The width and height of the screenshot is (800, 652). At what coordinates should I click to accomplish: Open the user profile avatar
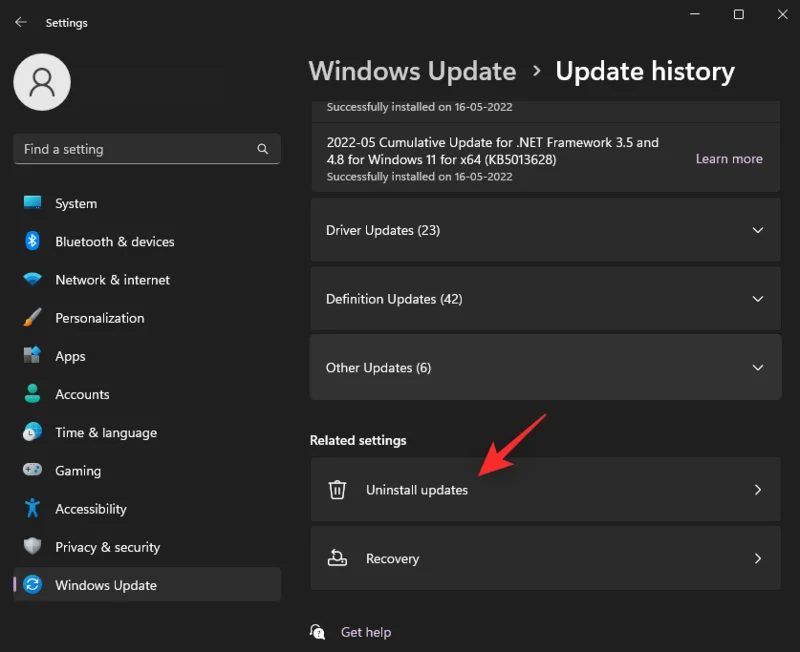[x=41, y=81]
